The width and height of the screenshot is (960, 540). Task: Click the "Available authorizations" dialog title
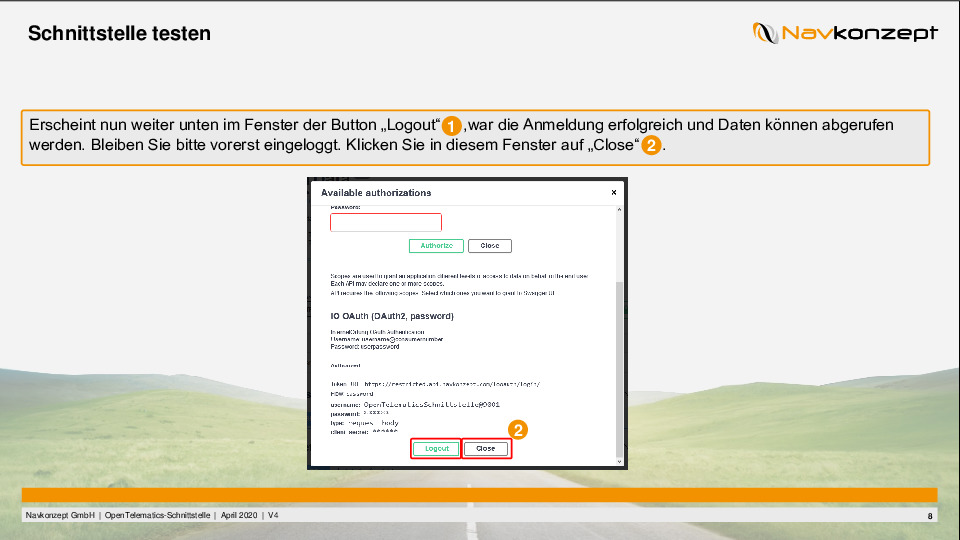pos(376,192)
